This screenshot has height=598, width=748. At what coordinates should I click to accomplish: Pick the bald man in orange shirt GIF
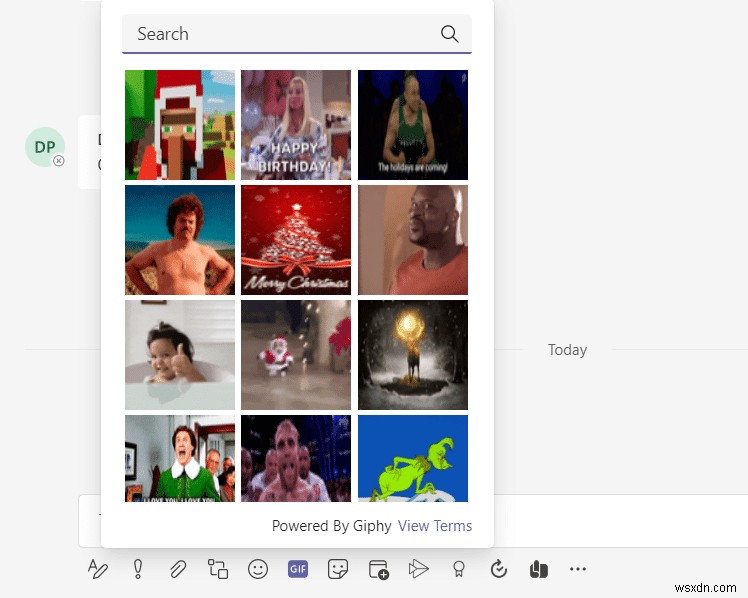coord(413,240)
